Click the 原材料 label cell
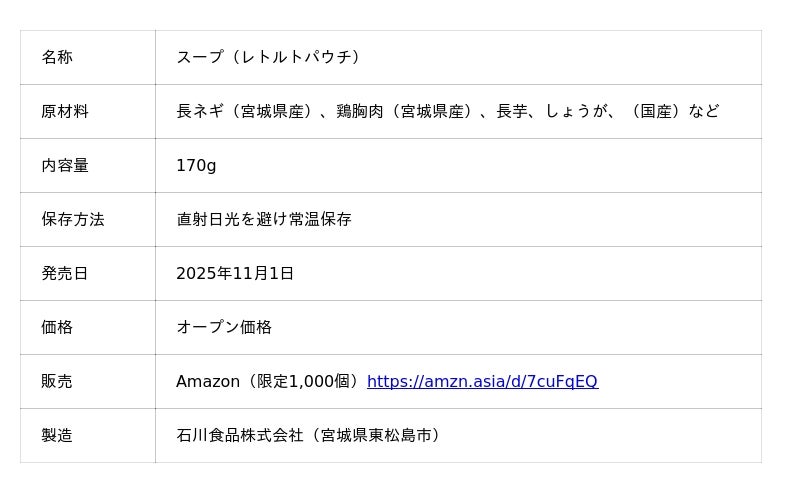 pyautogui.click(x=65, y=111)
